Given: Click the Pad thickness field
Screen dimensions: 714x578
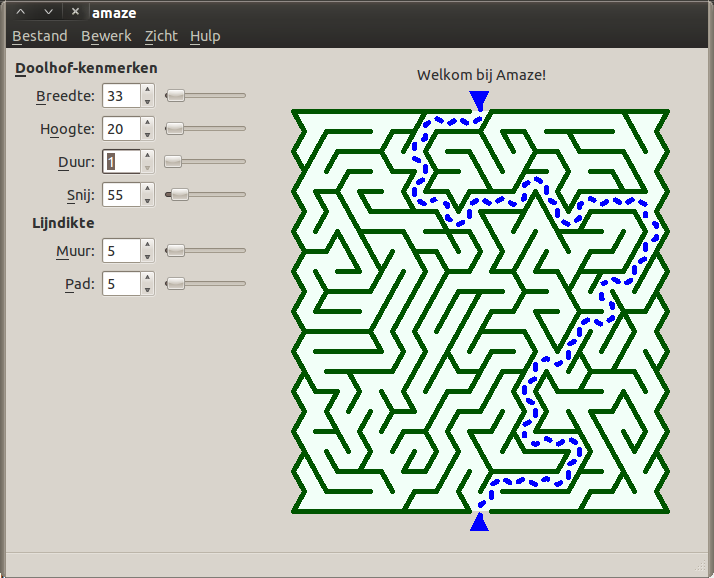Looking at the screenshot, I should pos(122,283).
